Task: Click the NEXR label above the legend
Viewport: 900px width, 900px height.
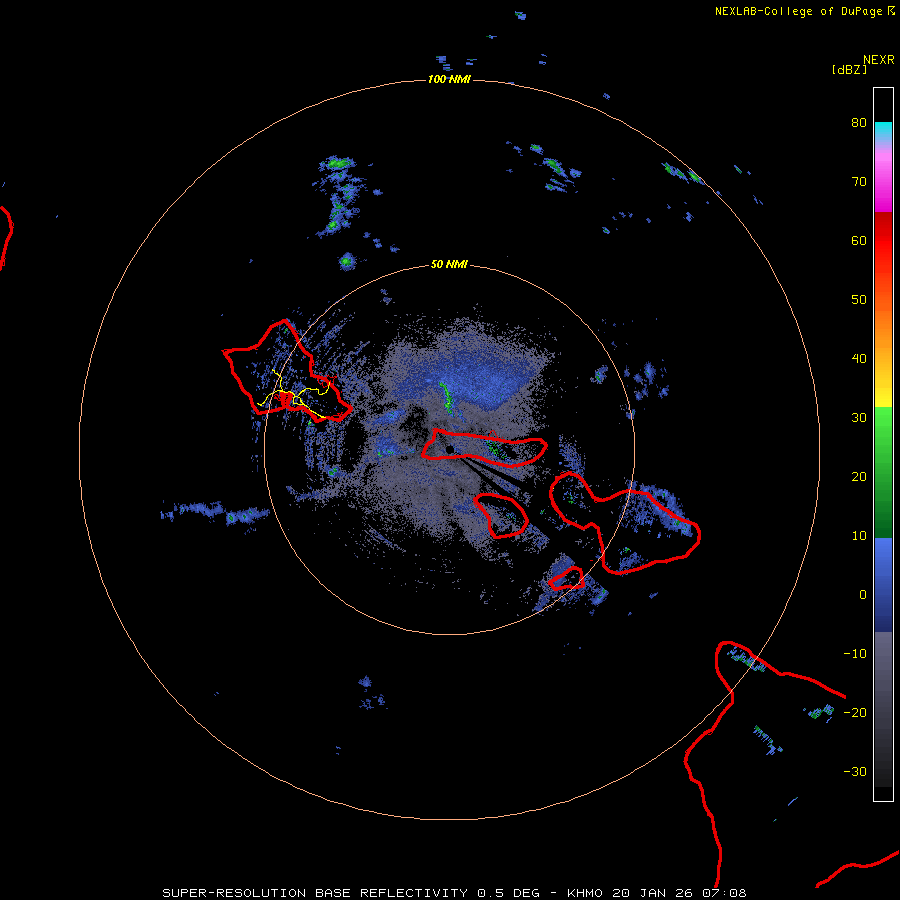Action: (x=879, y=60)
